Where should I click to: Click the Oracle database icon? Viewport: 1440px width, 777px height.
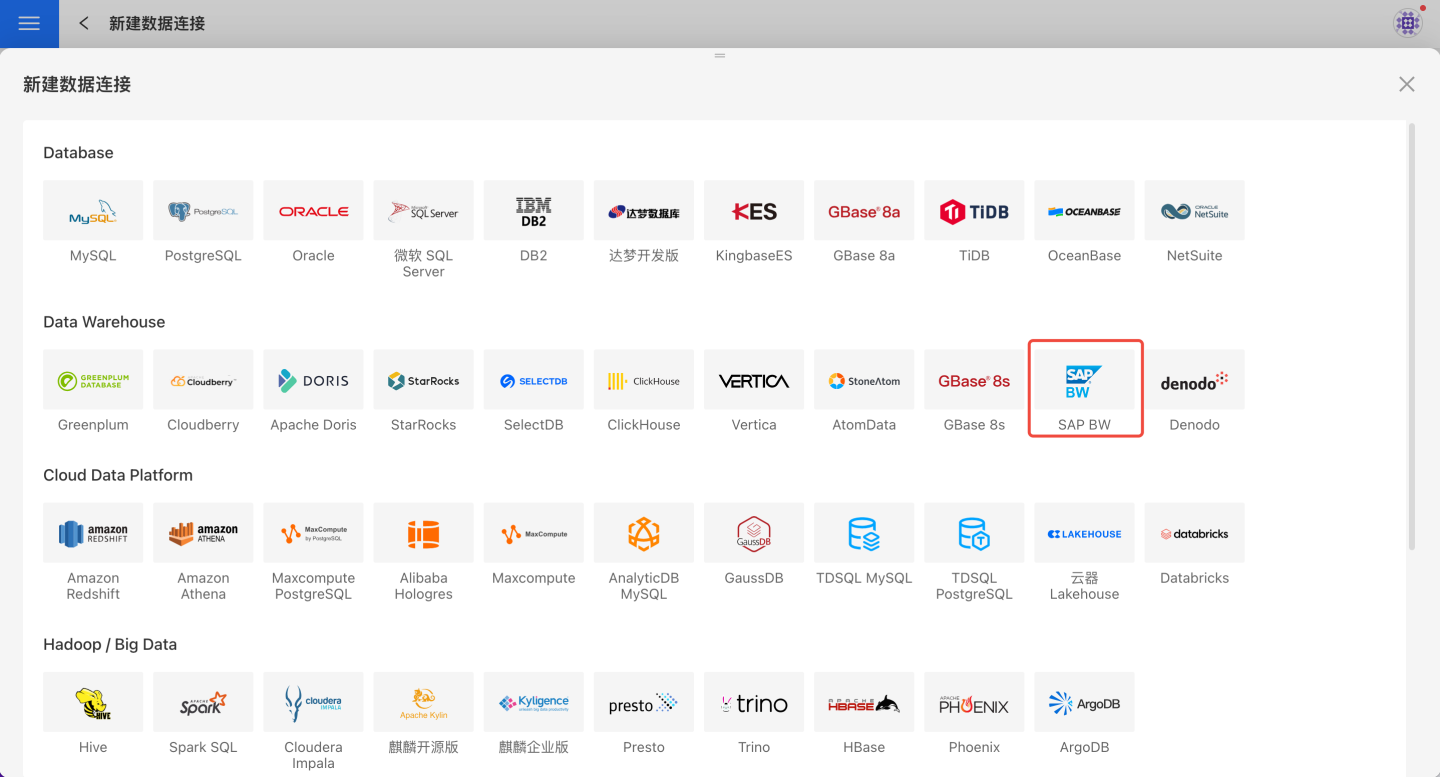pos(313,211)
